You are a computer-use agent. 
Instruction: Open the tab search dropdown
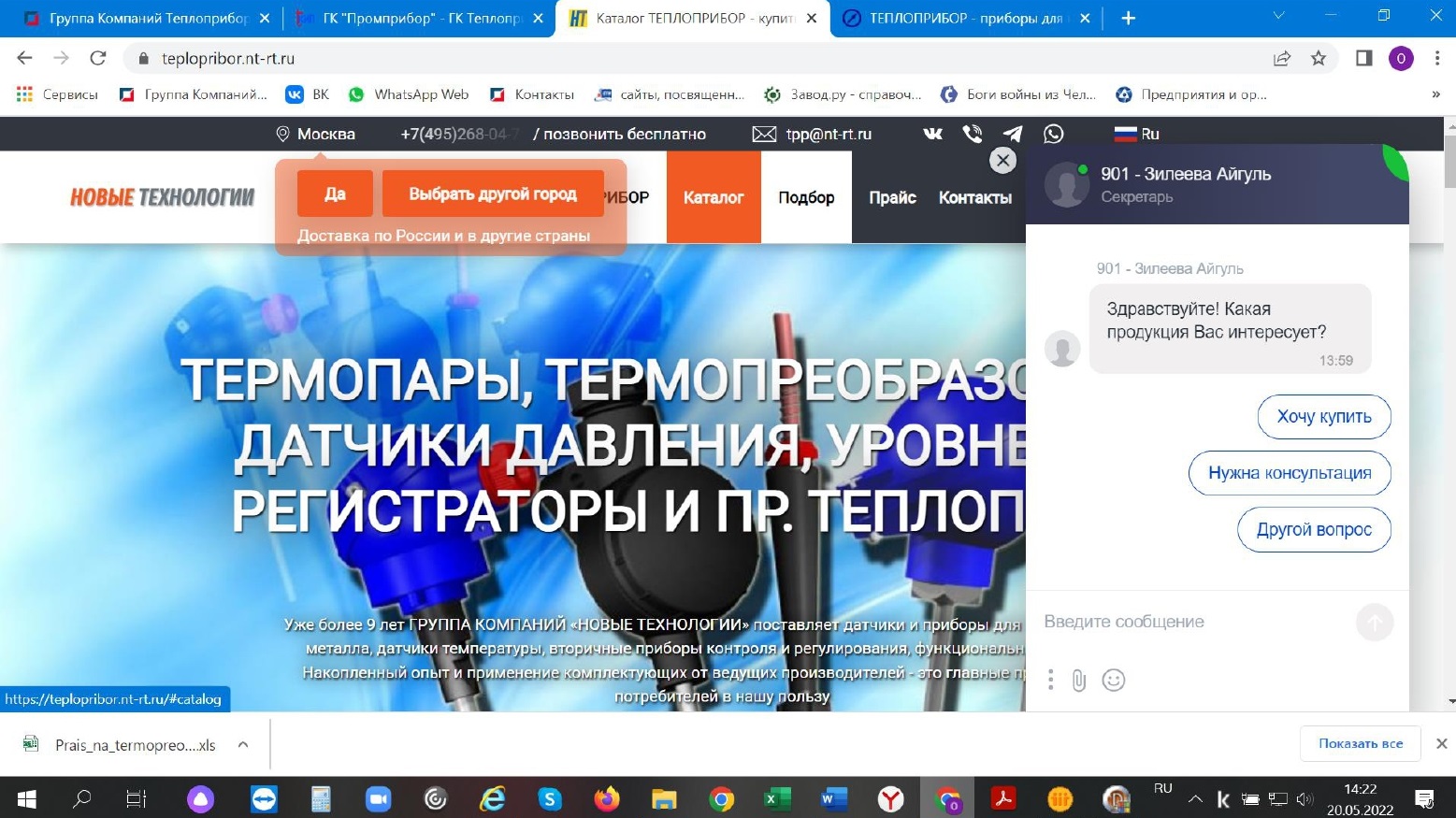(1279, 15)
